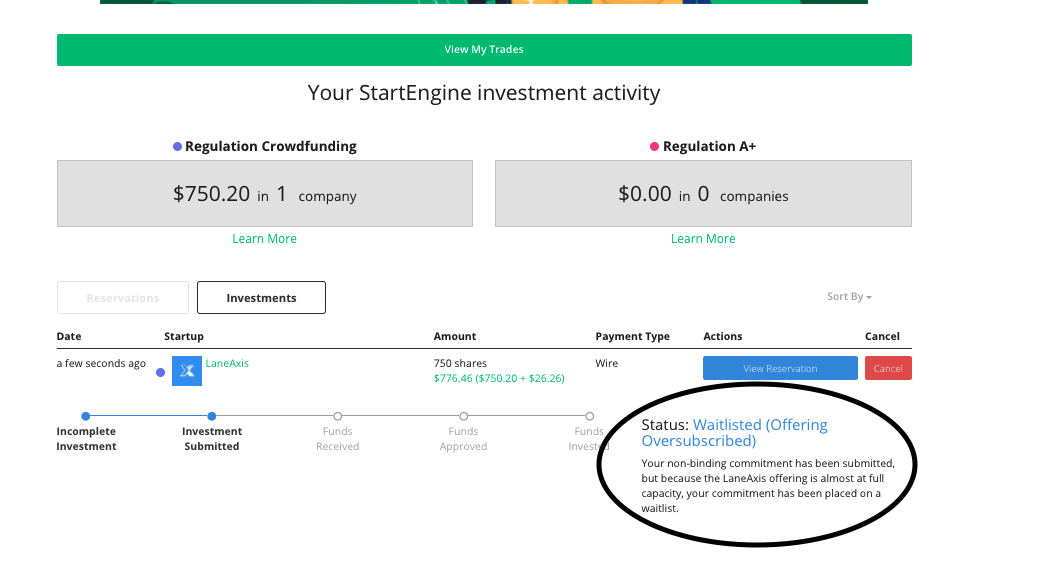The width and height of the screenshot is (1064, 581).
Task: Expand the Sort By dropdown
Action: tap(849, 297)
